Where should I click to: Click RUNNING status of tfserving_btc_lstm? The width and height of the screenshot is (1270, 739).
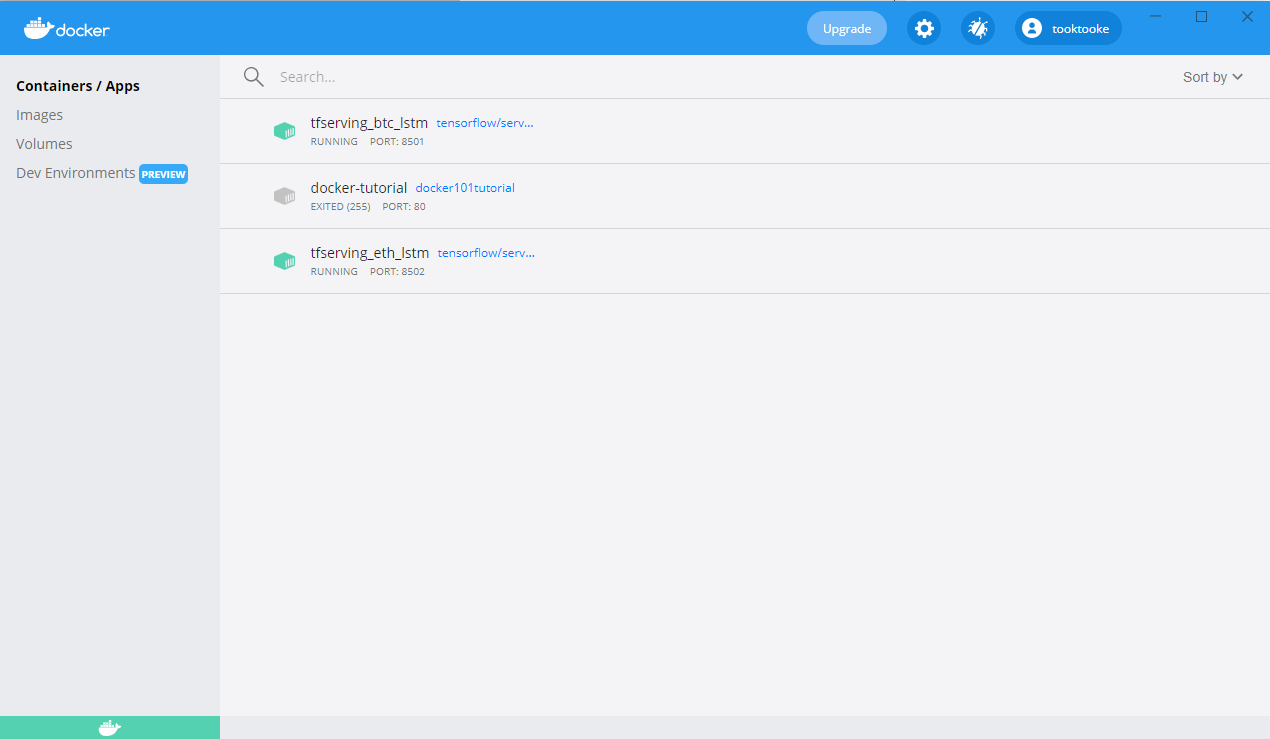pyautogui.click(x=334, y=142)
